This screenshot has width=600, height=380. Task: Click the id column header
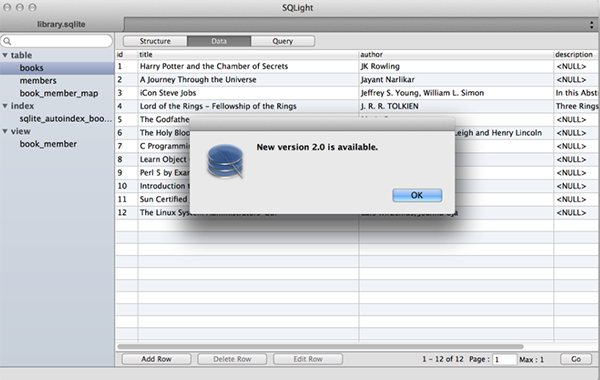127,54
